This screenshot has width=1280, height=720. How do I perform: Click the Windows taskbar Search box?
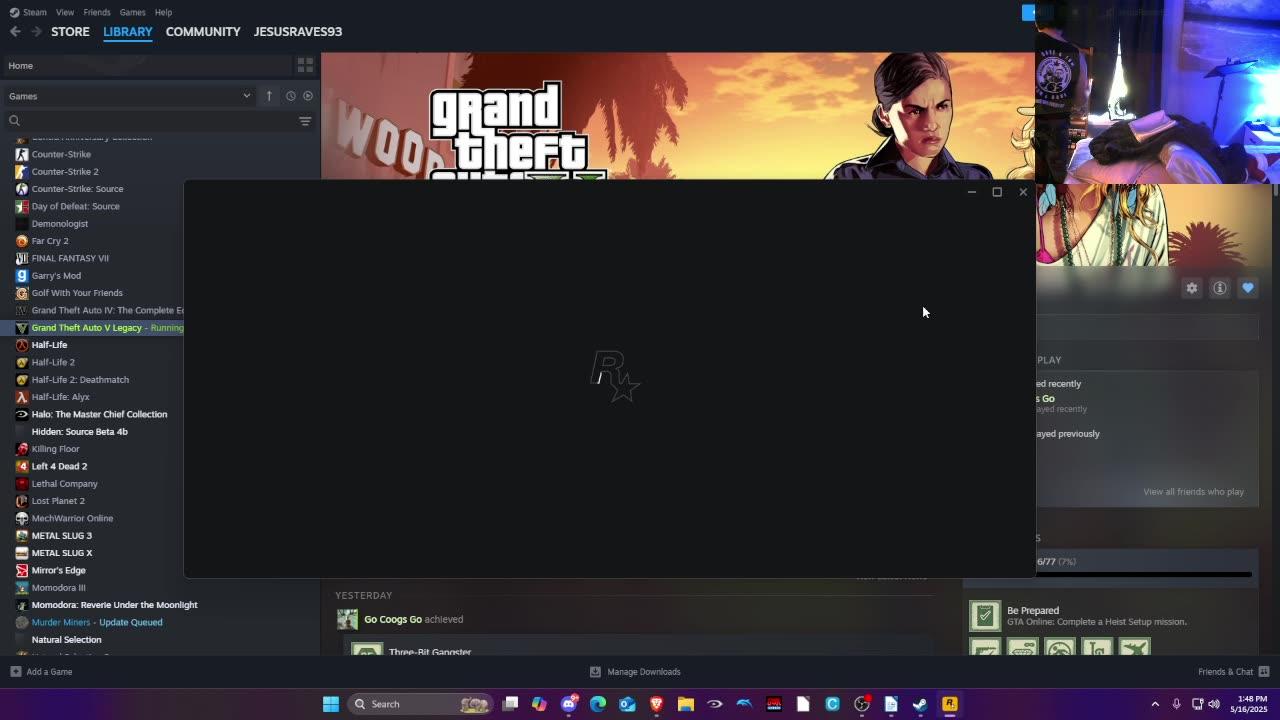point(420,704)
